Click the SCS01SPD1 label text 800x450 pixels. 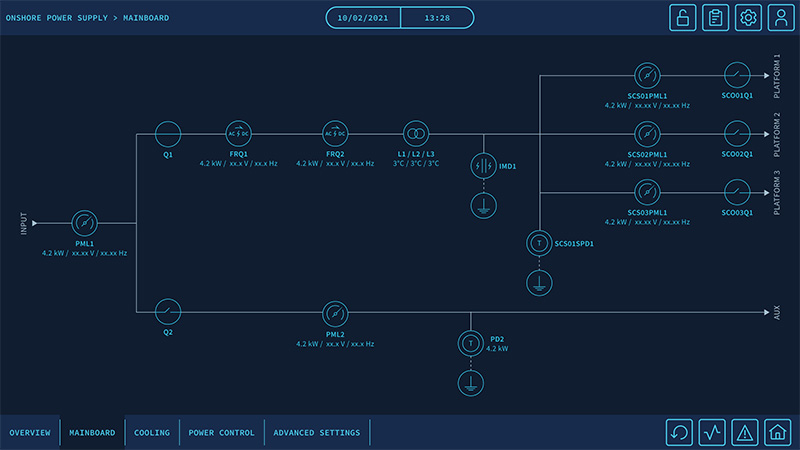click(x=574, y=244)
